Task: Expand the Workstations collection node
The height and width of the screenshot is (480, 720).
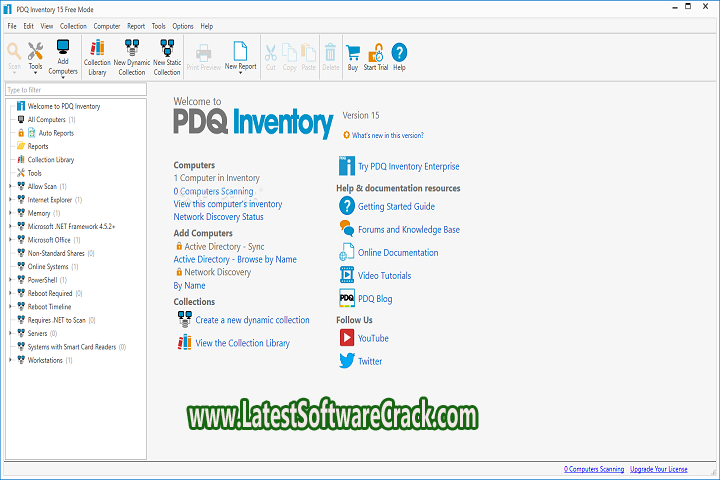Action: click(11, 360)
